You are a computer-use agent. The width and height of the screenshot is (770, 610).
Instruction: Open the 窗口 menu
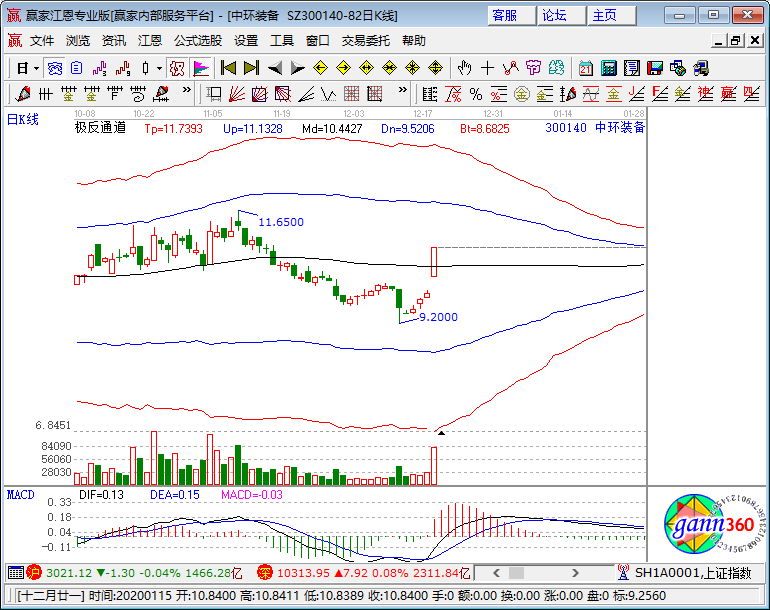(x=318, y=41)
